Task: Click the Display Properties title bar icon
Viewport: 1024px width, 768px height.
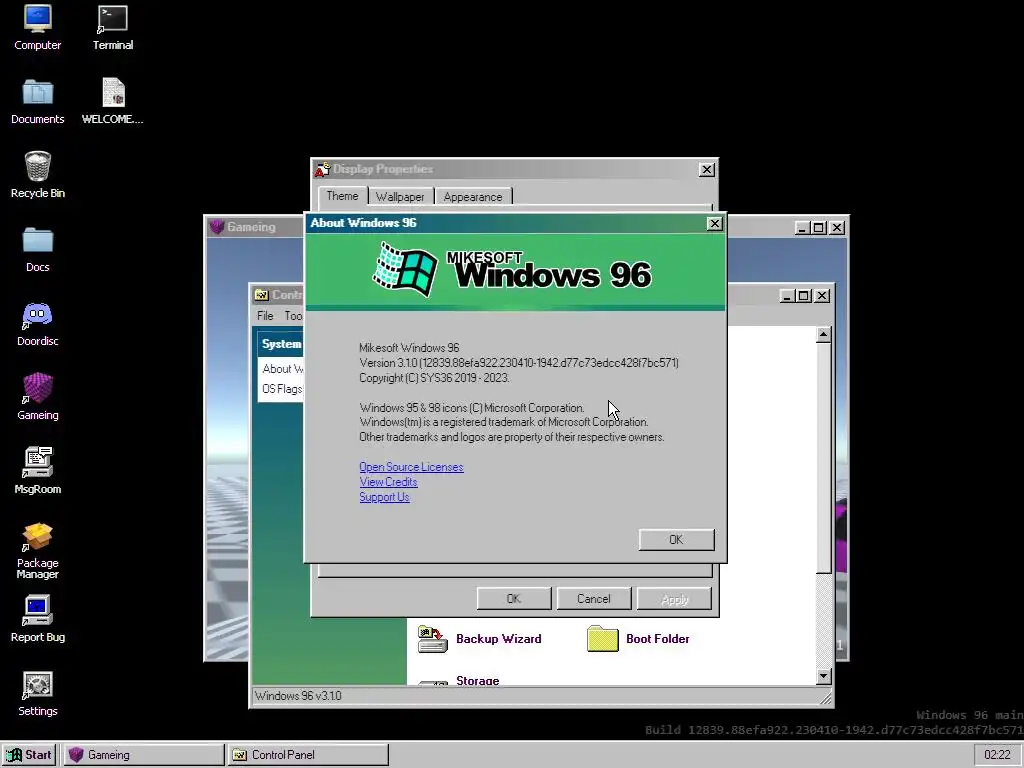Action: click(322, 169)
